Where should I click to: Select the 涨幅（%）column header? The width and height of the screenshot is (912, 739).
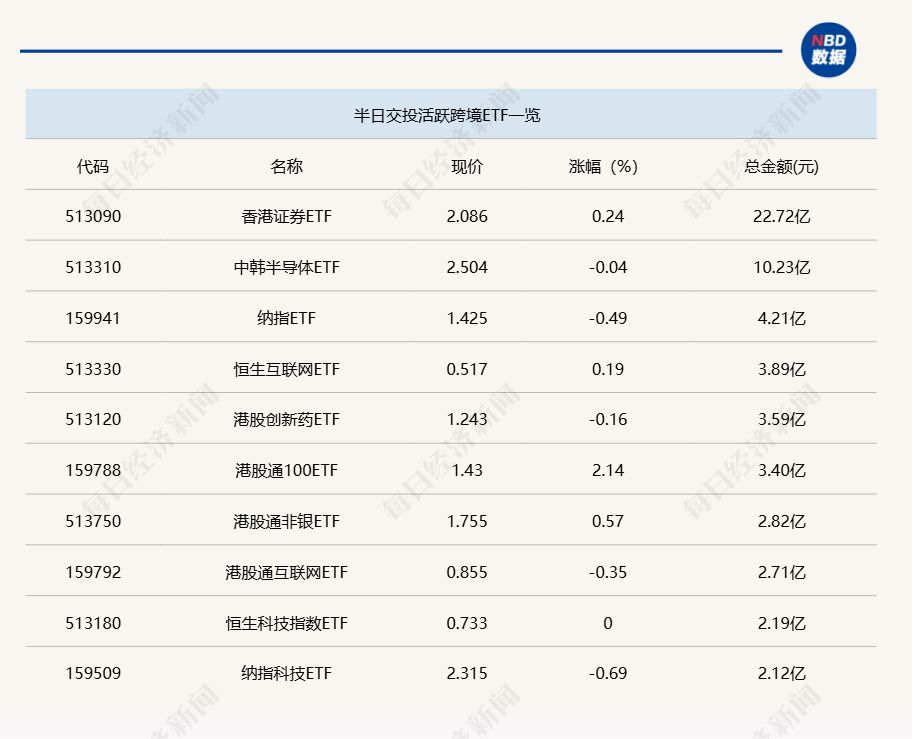click(603, 167)
